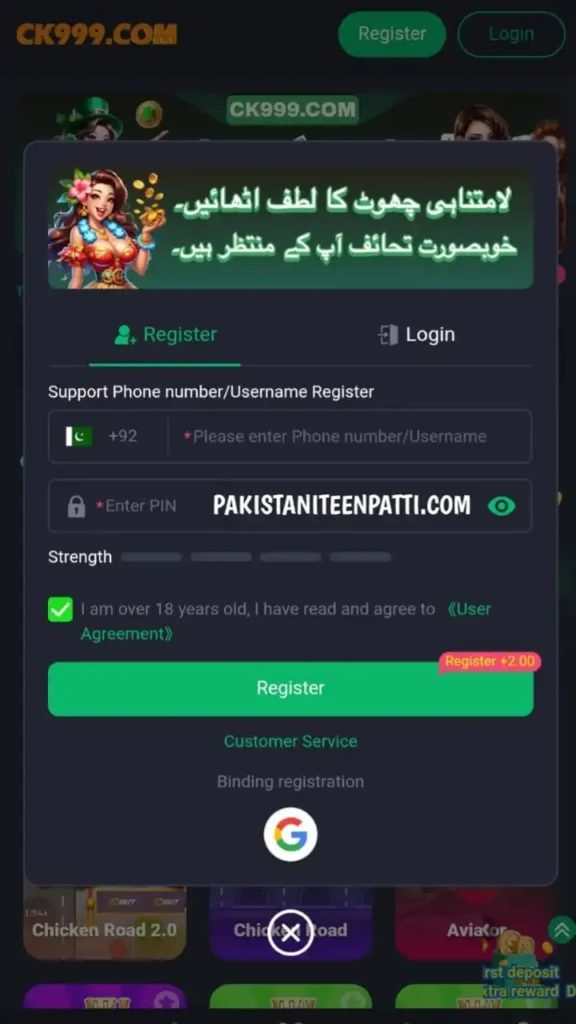Open the User Agreement link
The height and width of the screenshot is (1024, 576).
285,622
